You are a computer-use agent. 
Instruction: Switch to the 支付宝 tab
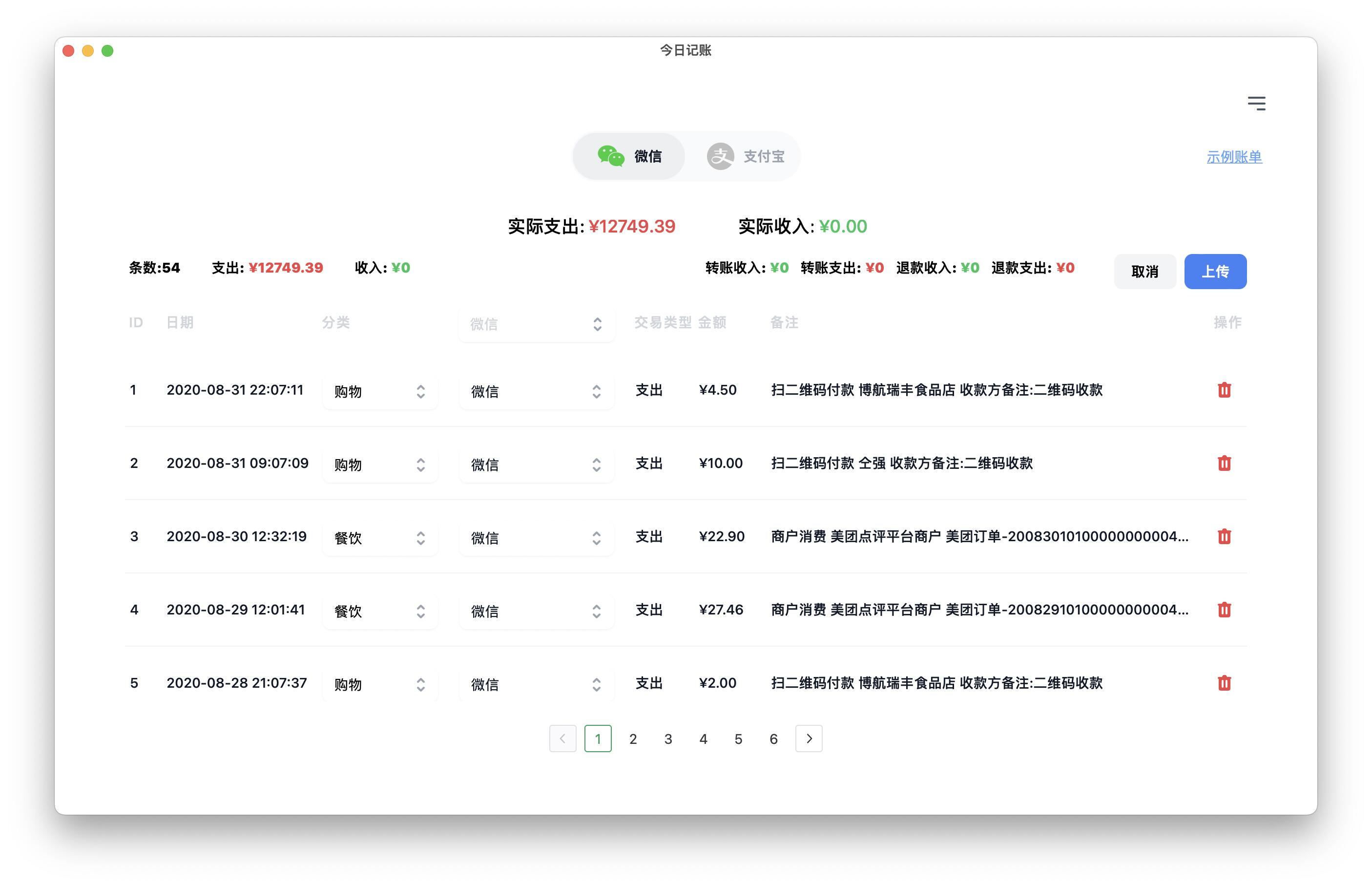[x=746, y=156]
